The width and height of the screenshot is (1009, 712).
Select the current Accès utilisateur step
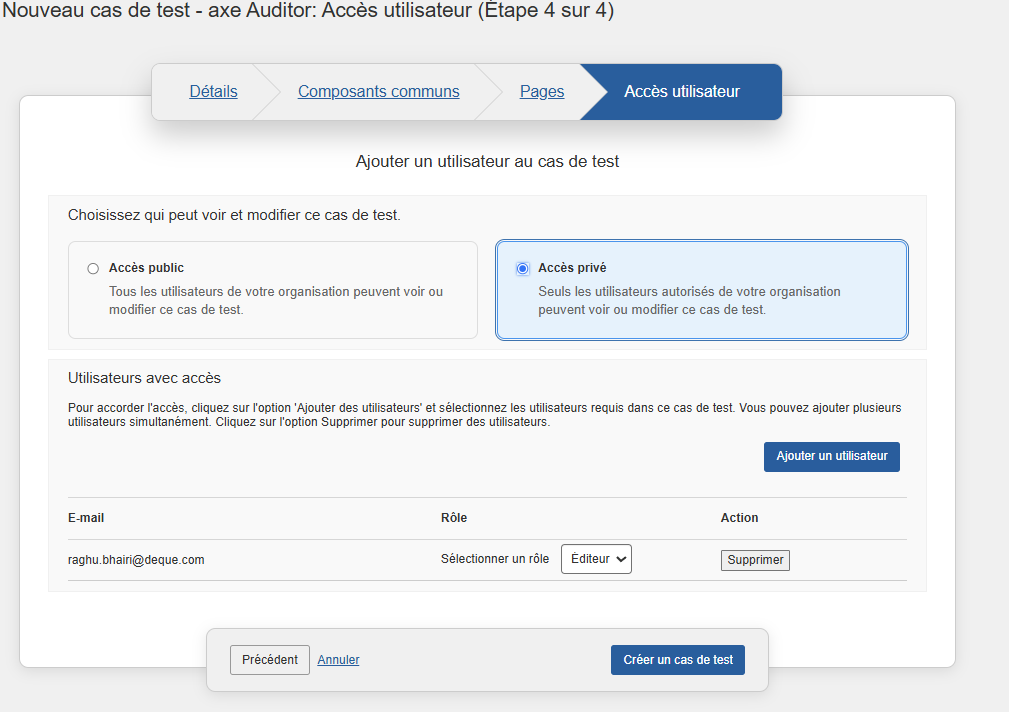click(x=682, y=92)
